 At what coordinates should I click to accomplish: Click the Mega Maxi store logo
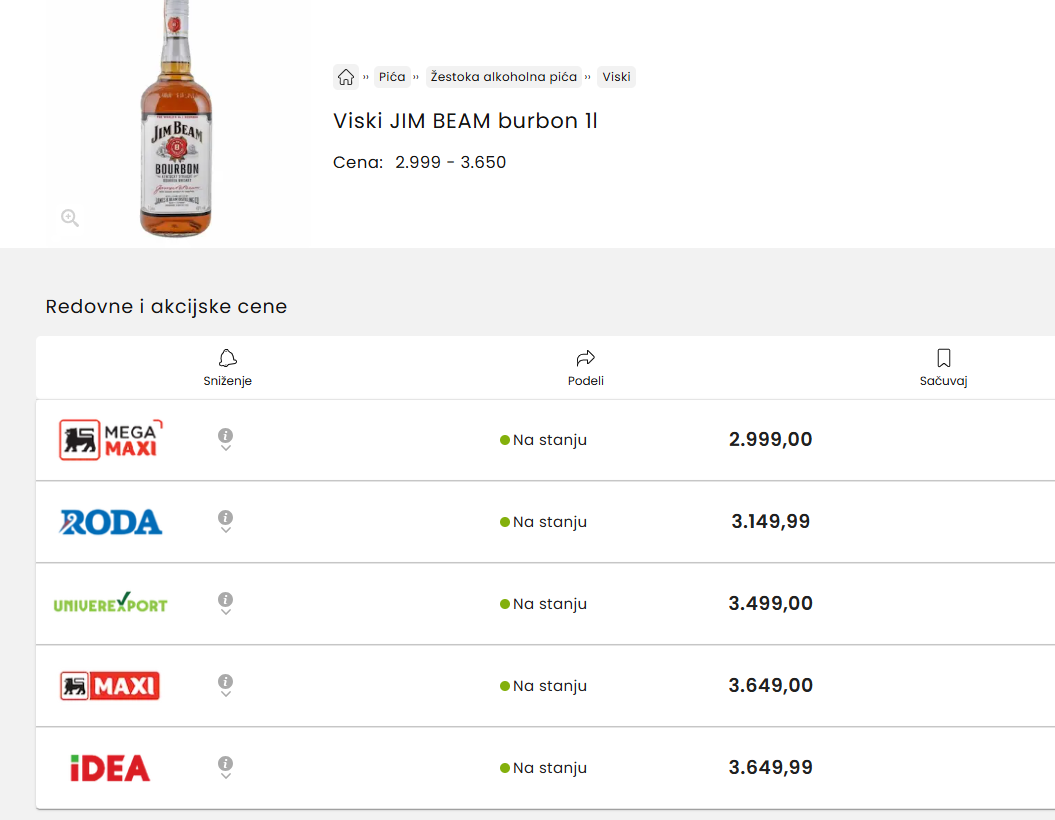110,440
